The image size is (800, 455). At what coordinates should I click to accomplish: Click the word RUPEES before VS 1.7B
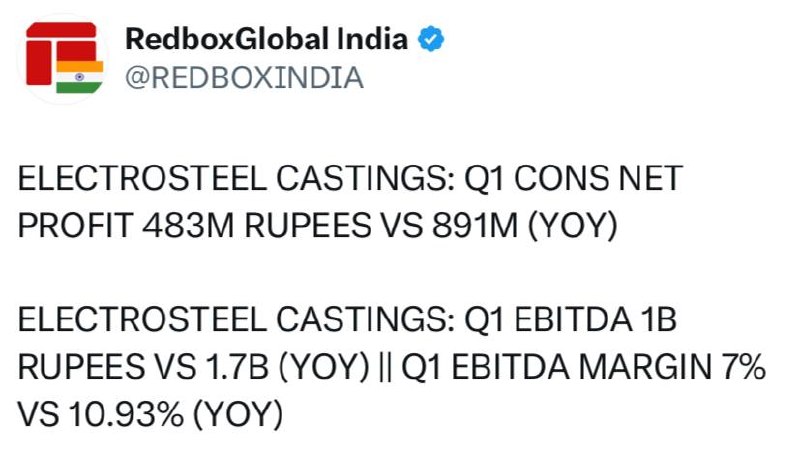[81, 367]
